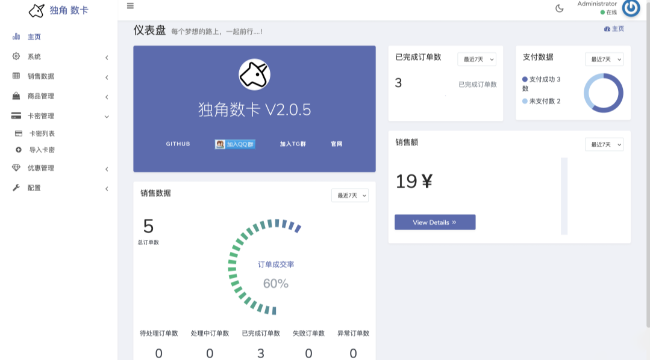Click the 在线 status indicator
The height and width of the screenshot is (360, 650).
click(609, 12)
